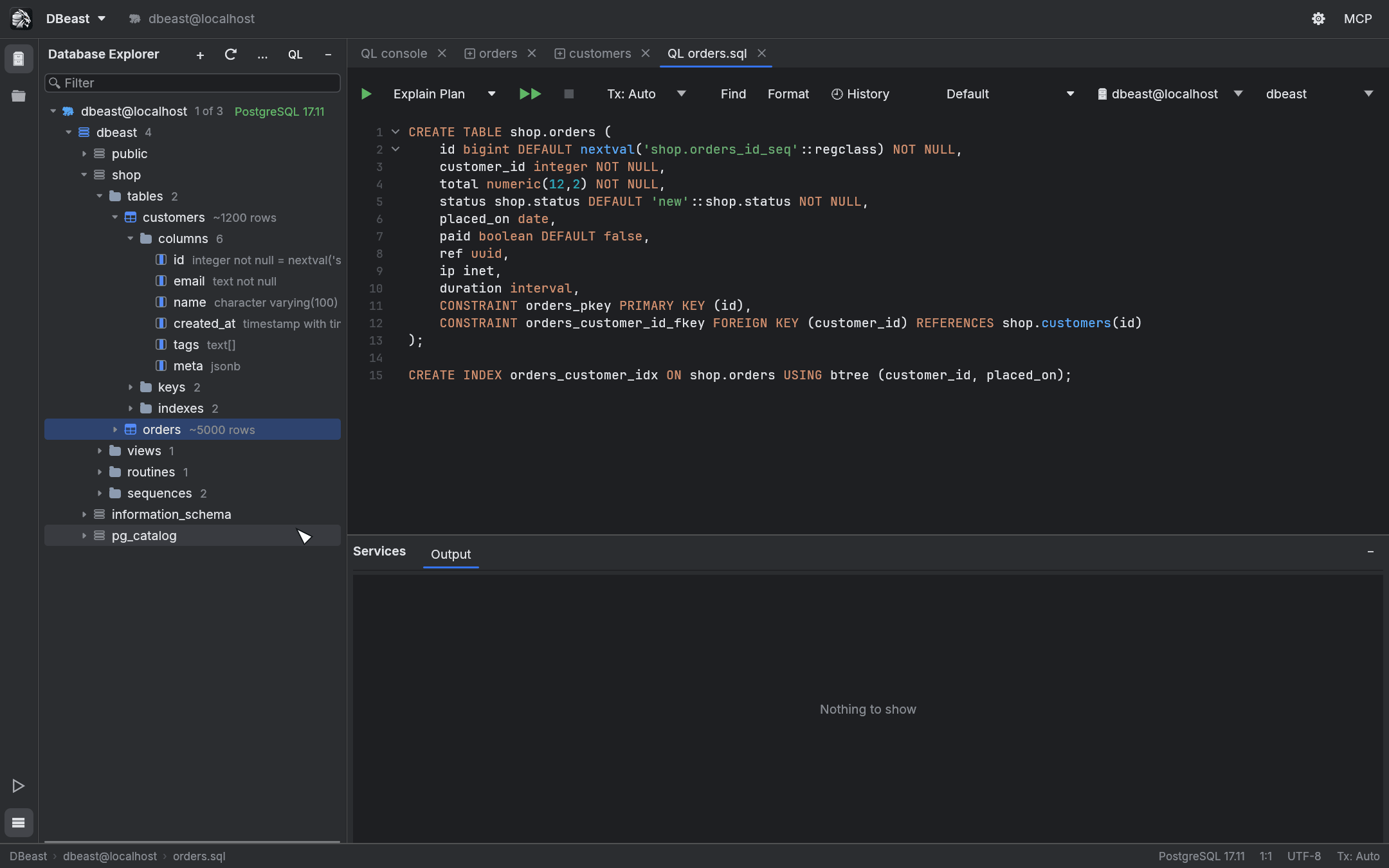The width and height of the screenshot is (1389, 868).
Task: Select the files folder sidebar icon
Action: tap(19, 96)
